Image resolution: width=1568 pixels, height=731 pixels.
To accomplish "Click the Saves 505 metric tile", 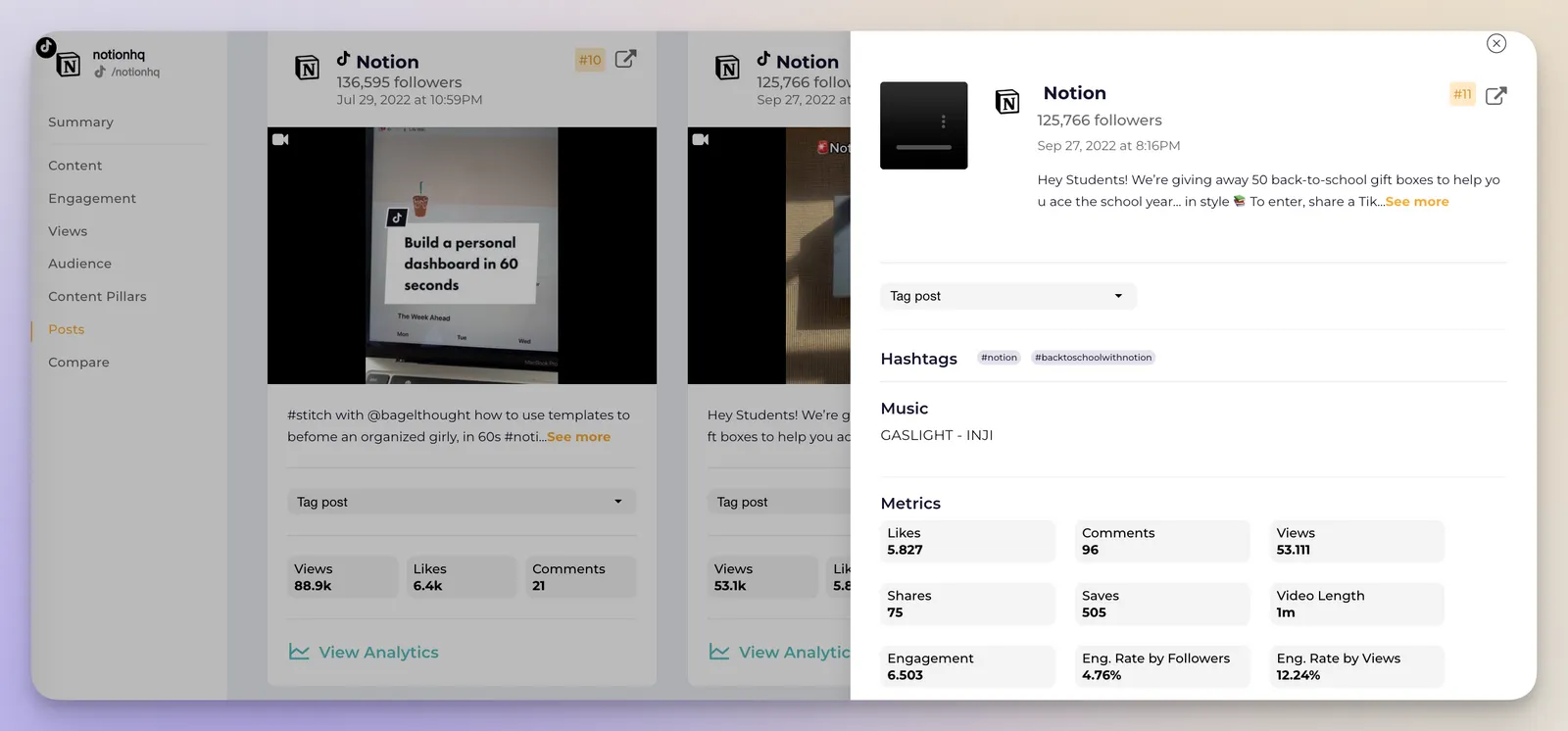I will 1162,604.
